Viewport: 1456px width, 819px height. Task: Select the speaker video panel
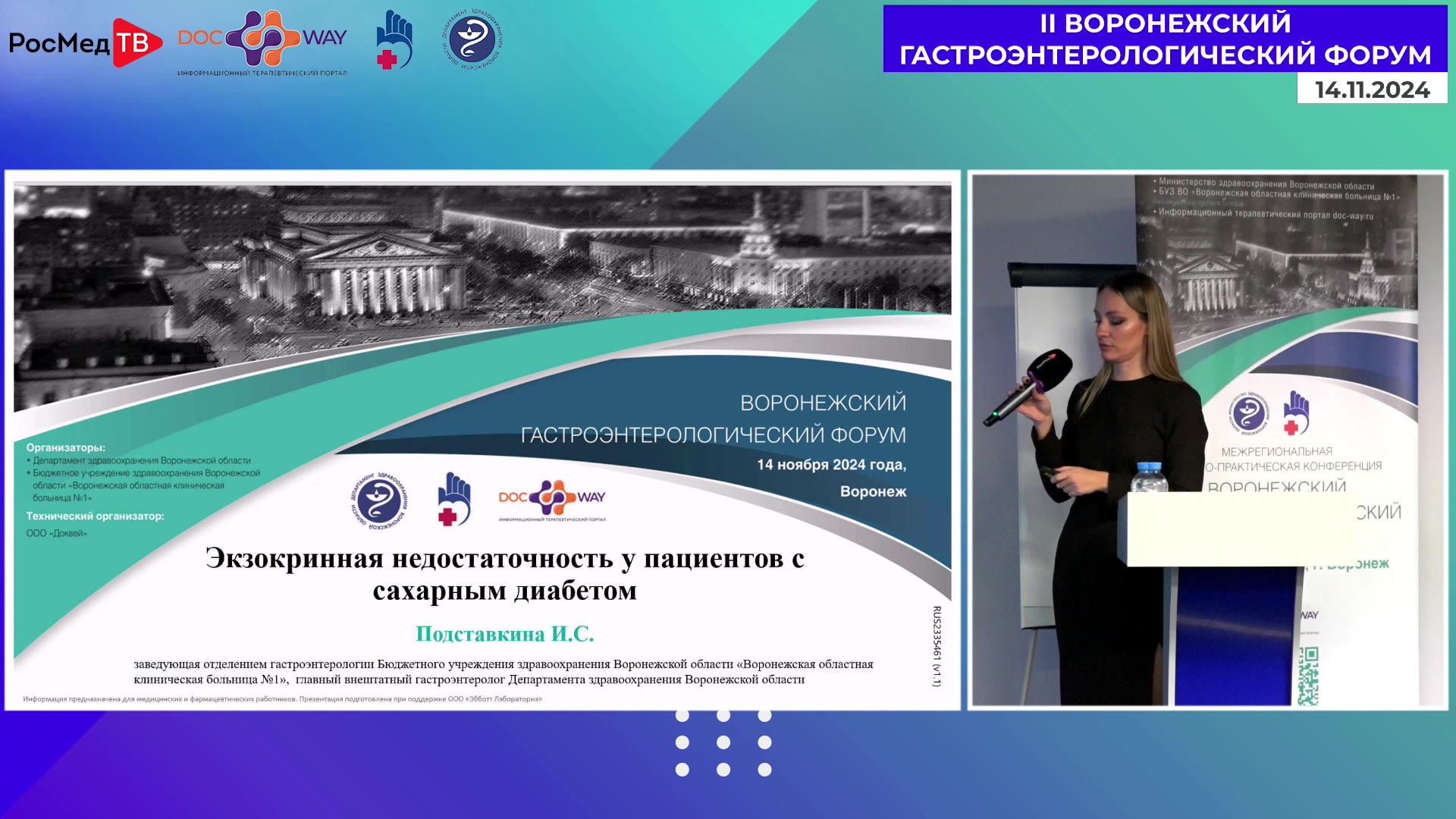[x=1207, y=440]
